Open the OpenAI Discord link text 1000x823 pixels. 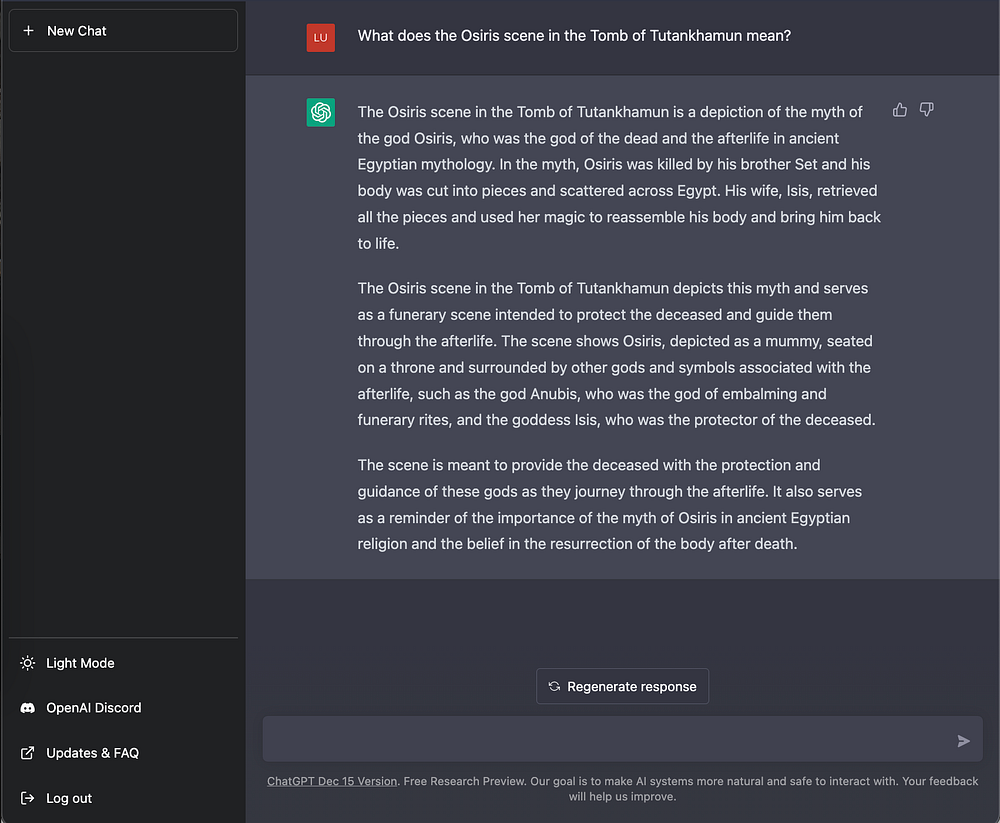94,708
